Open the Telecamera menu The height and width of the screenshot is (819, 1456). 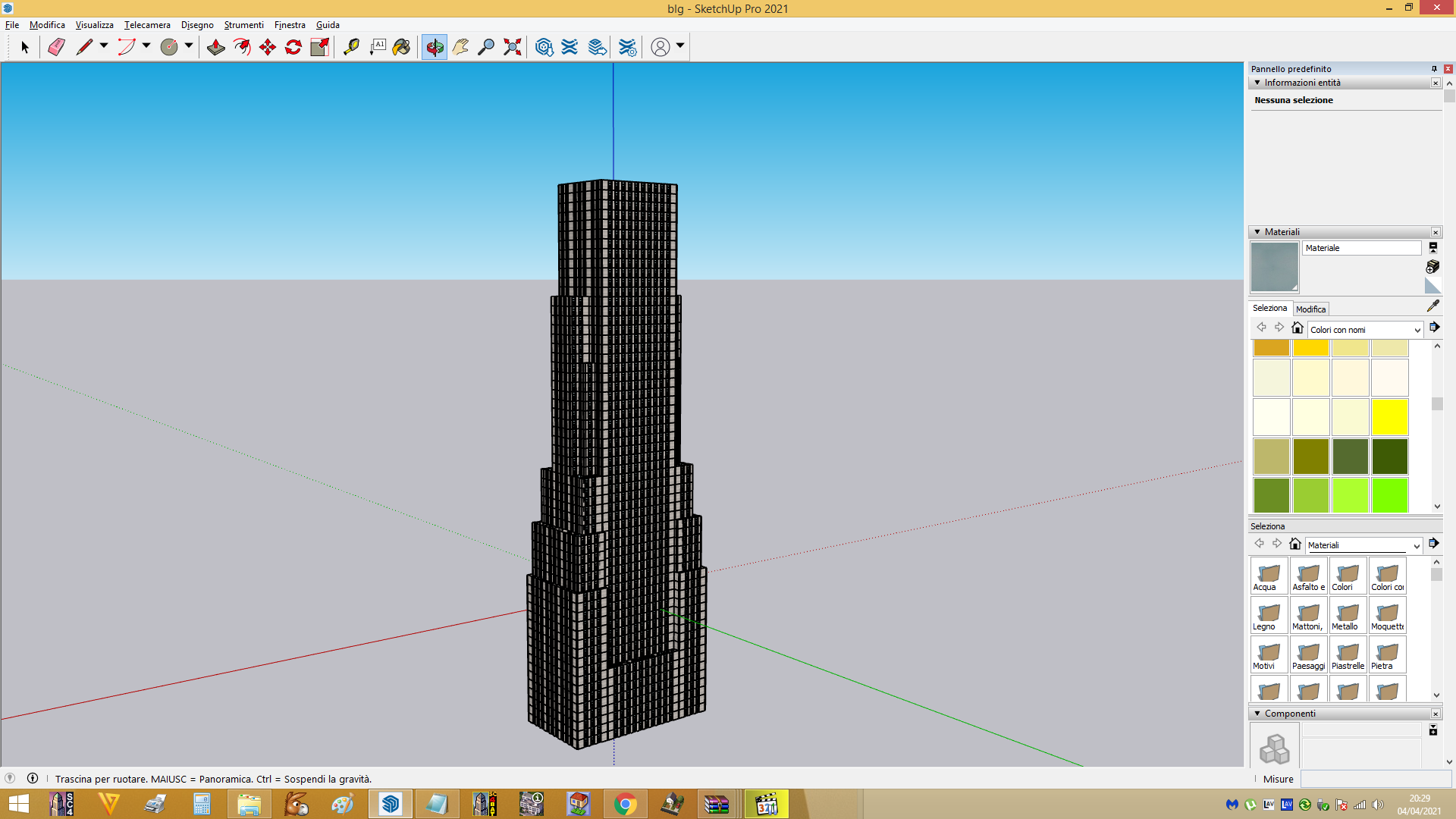pos(147,25)
